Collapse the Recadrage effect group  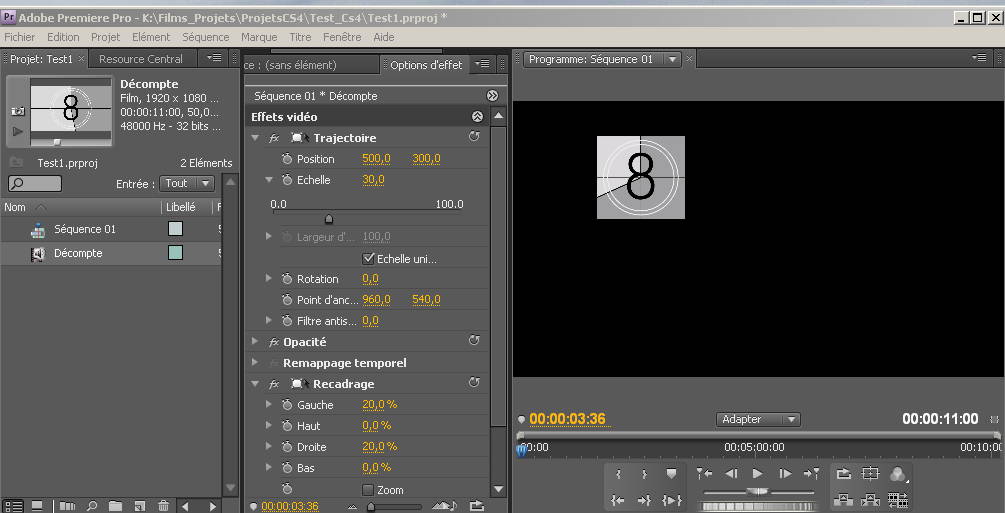click(x=256, y=384)
